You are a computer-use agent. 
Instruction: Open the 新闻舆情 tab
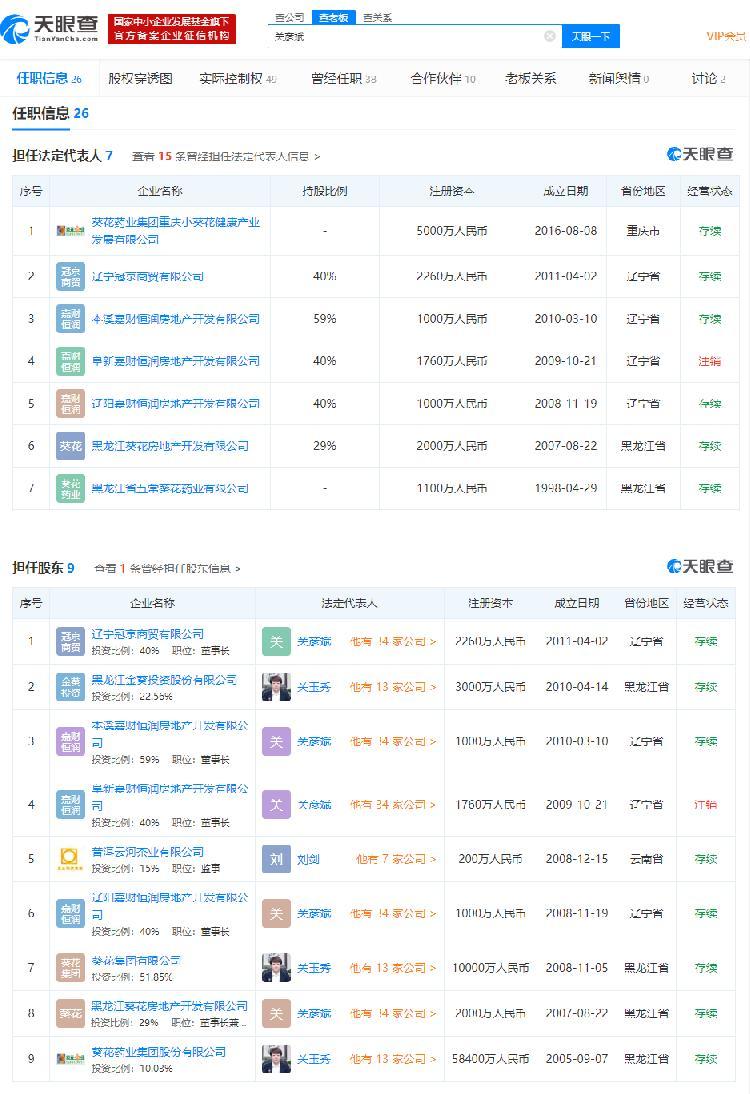(618, 78)
